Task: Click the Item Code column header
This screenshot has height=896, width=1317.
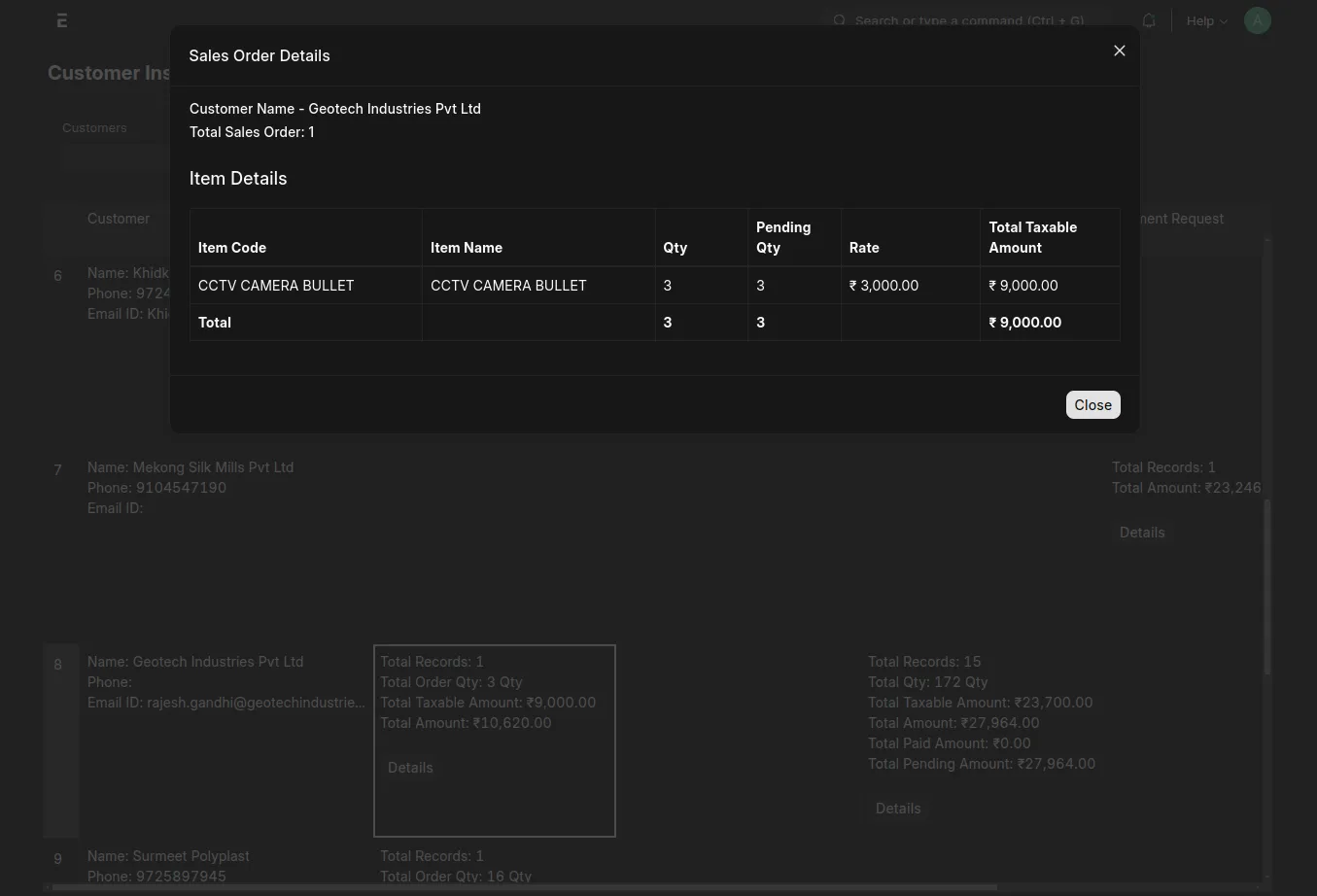Action: tap(231, 247)
